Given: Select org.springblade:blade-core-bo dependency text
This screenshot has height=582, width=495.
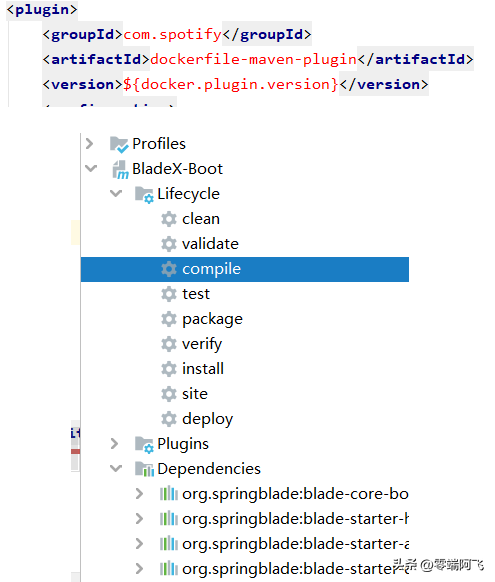Looking at the screenshot, I should 295,494.
